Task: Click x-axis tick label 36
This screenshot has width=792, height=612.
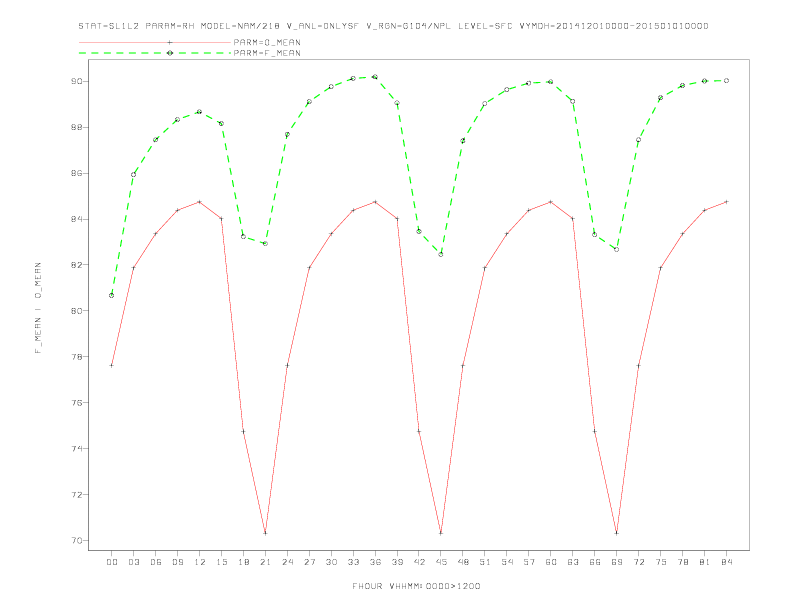Action: pyautogui.click(x=375, y=562)
